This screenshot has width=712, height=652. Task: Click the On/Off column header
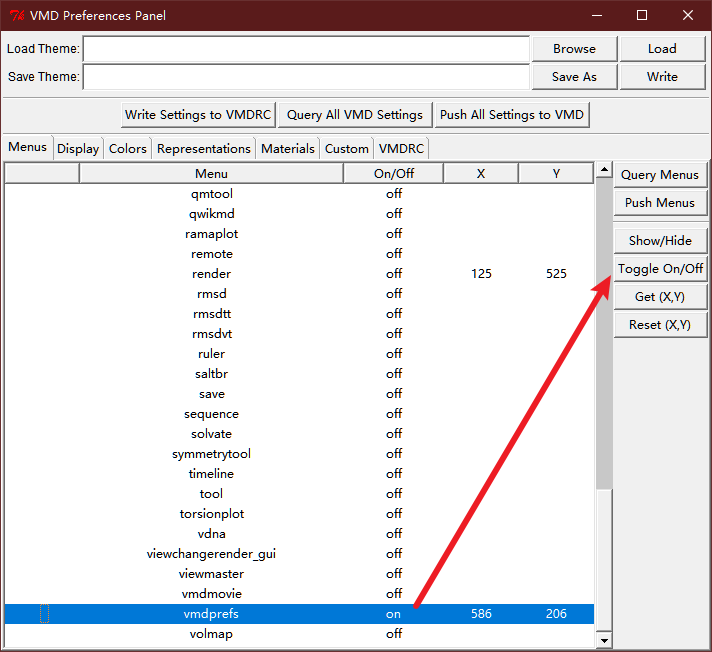coord(394,174)
